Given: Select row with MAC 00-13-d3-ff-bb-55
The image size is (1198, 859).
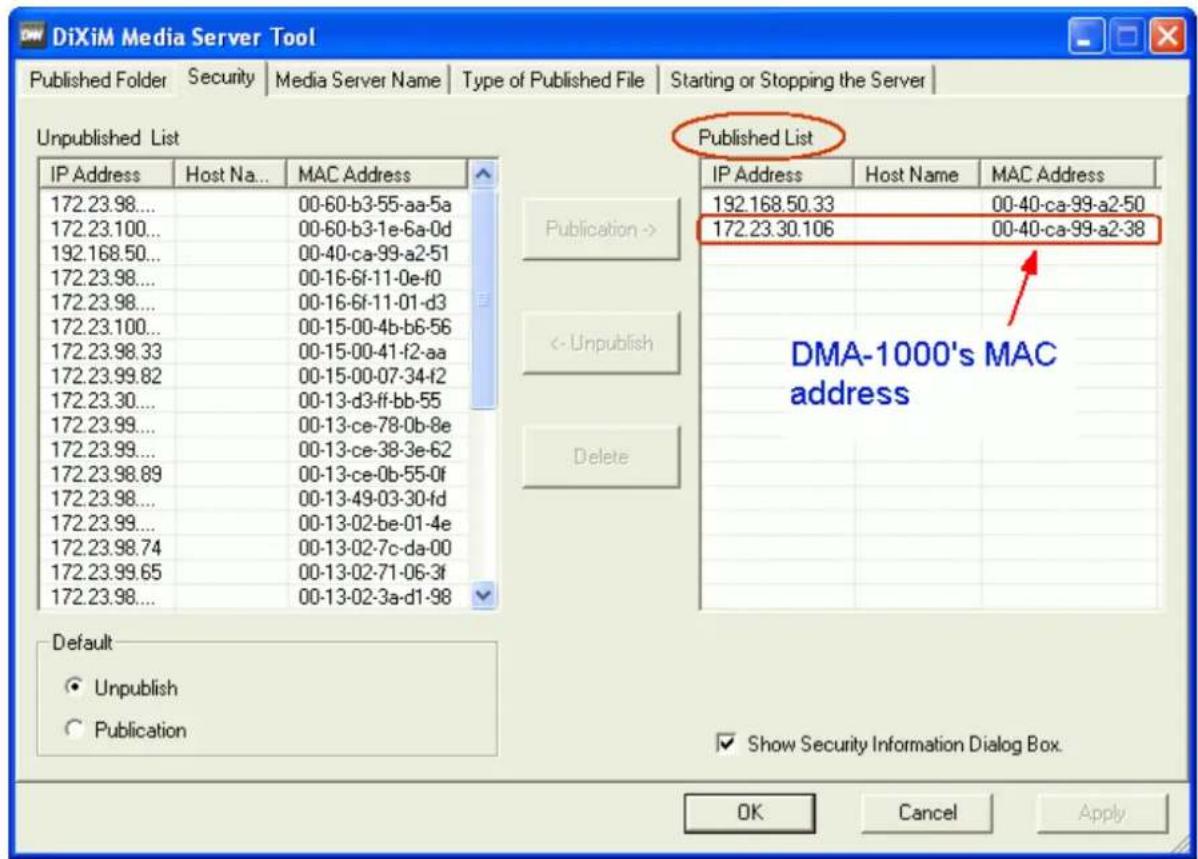Looking at the screenshot, I should [x=254, y=400].
